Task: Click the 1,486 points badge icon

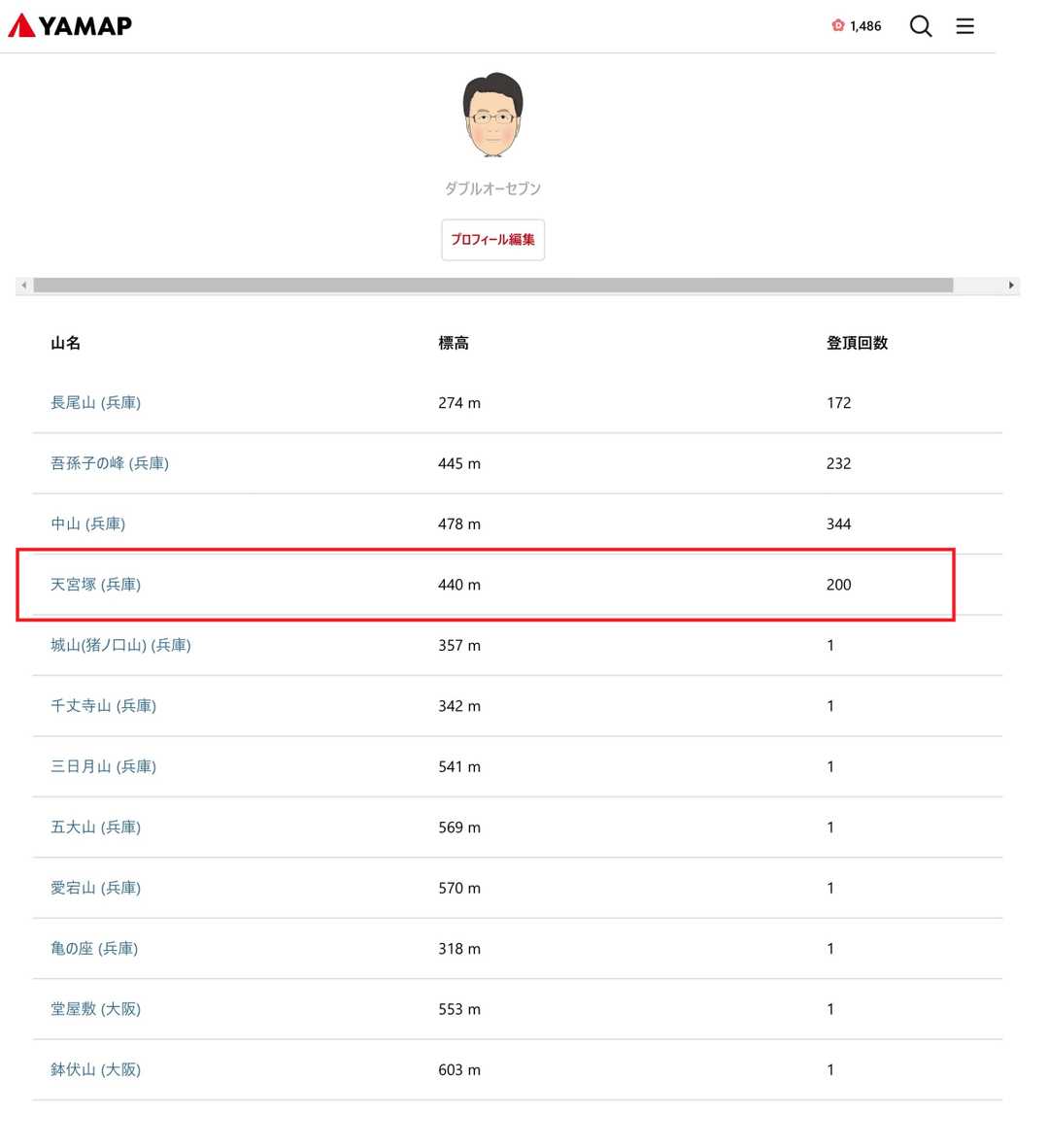Action: coord(838,26)
